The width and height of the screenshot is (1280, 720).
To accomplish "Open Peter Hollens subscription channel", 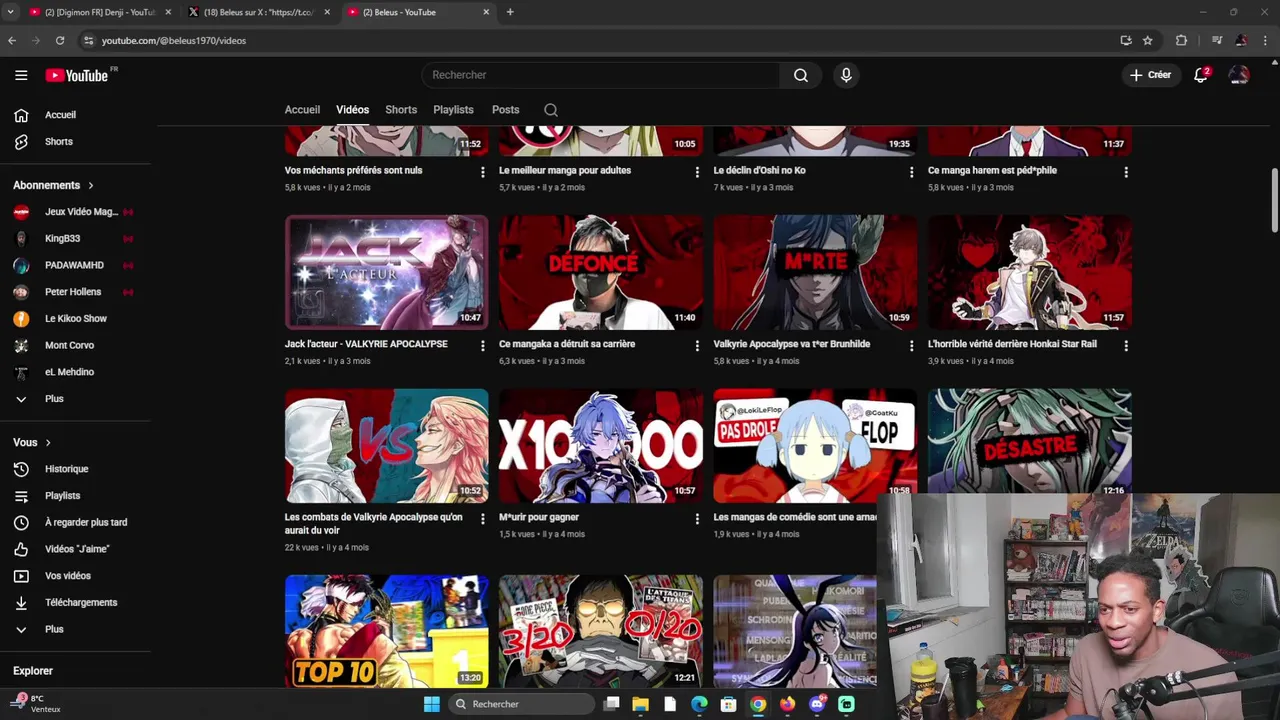I will (75, 292).
